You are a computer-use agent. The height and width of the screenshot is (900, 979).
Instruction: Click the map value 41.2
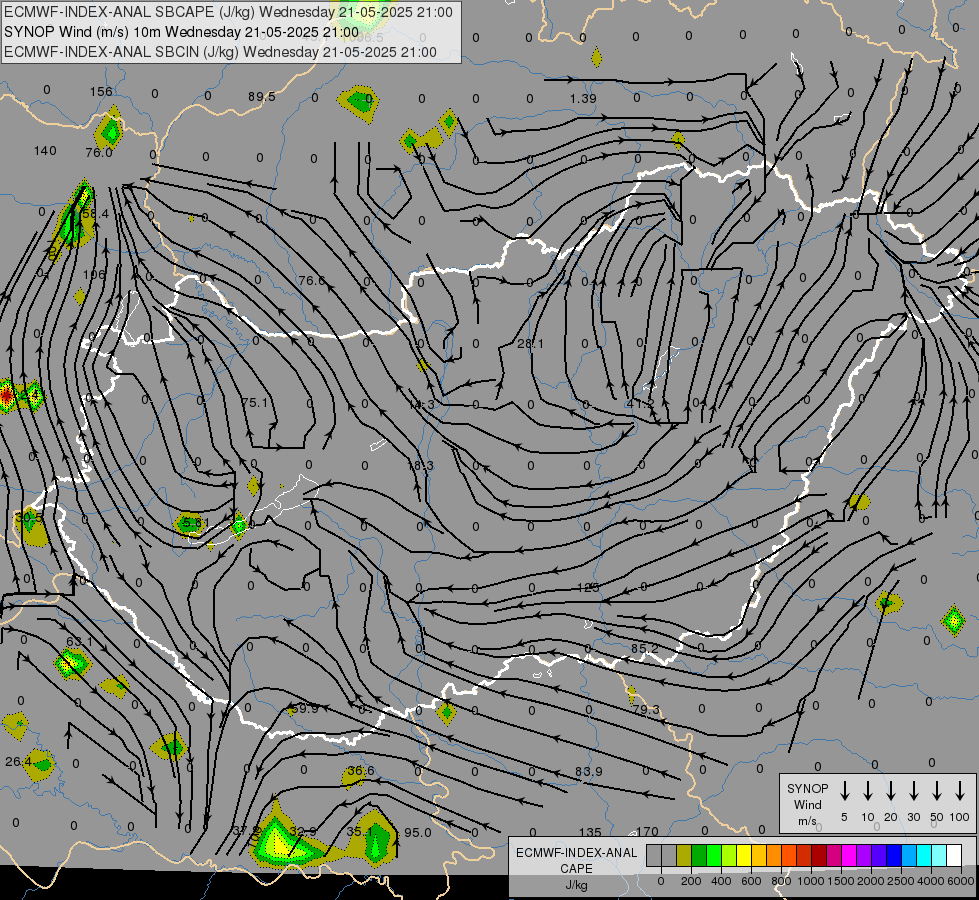coord(639,404)
